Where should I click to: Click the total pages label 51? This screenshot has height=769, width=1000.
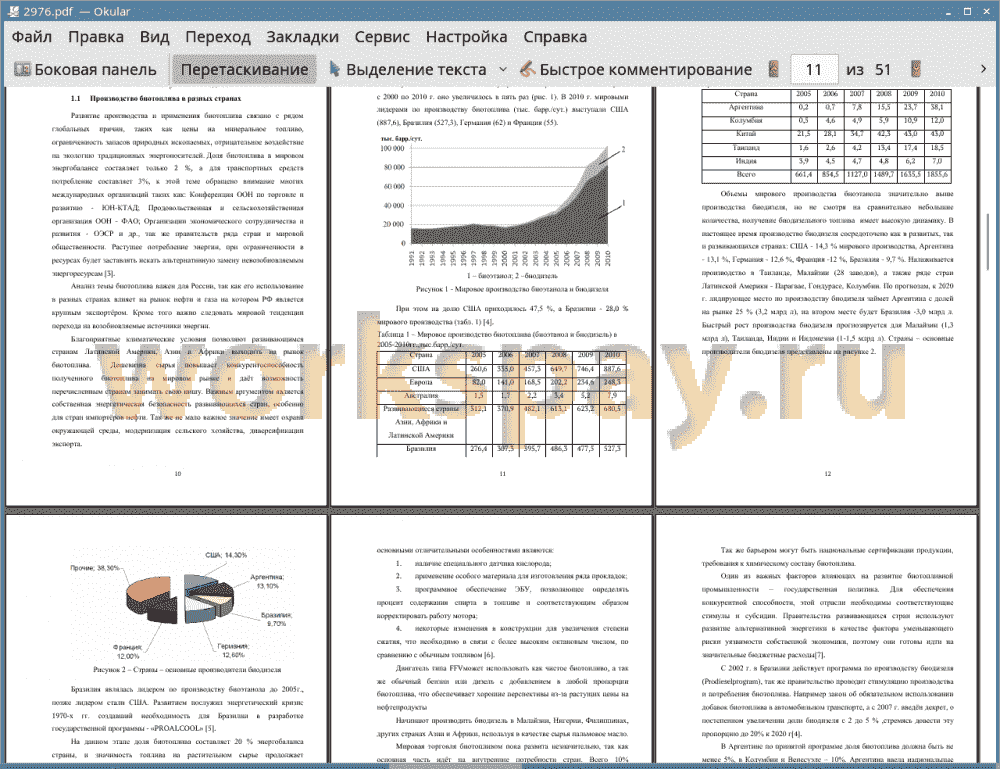coord(883,70)
